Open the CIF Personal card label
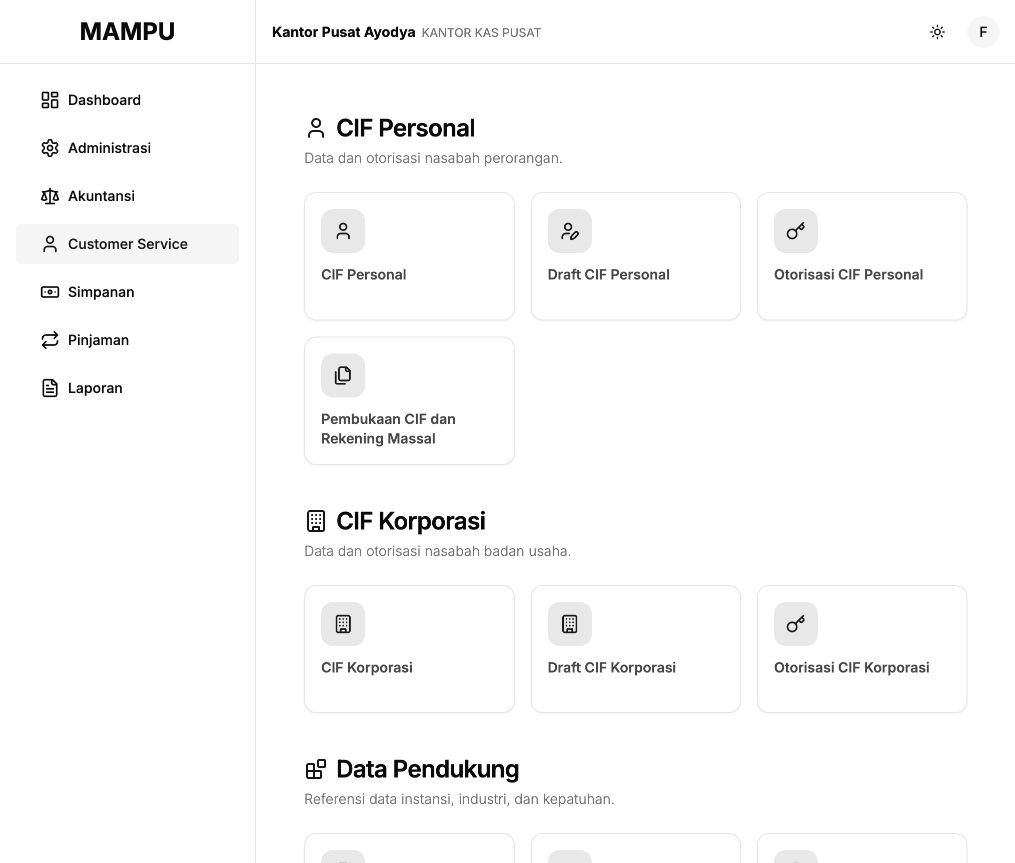Screen dimensions: 1015x863 (364, 275)
